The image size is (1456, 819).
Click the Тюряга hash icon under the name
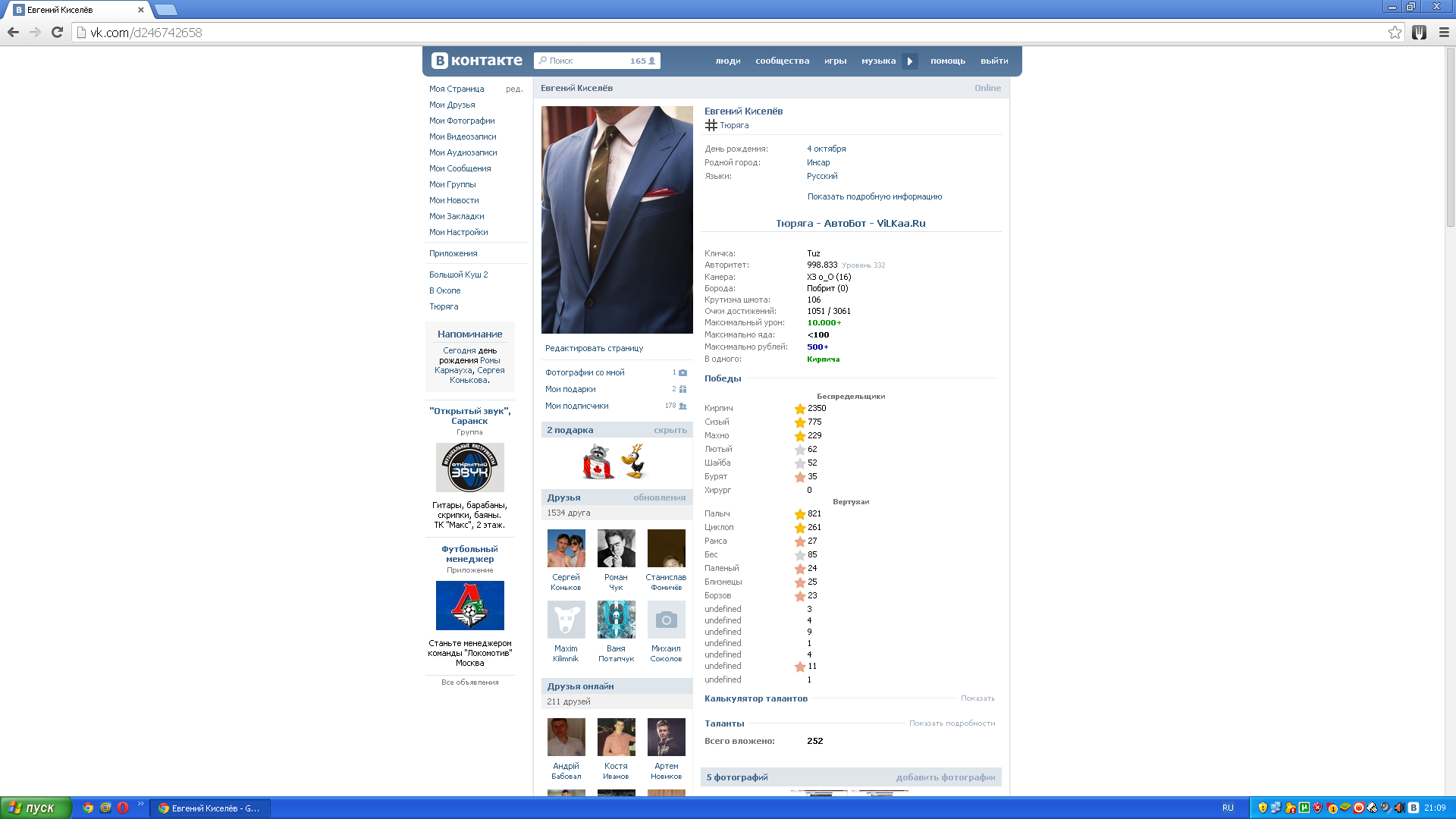click(711, 125)
